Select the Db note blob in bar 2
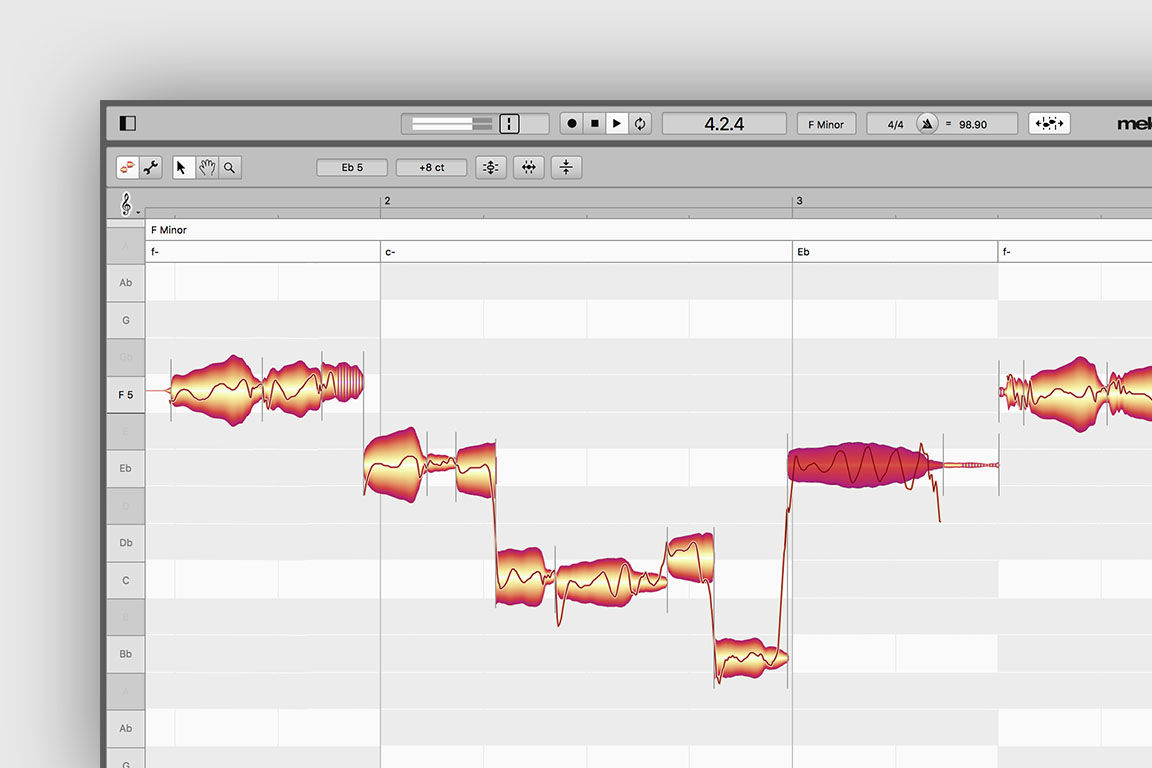Image resolution: width=1152 pixels, height=768 pixels. click(691, 557)
